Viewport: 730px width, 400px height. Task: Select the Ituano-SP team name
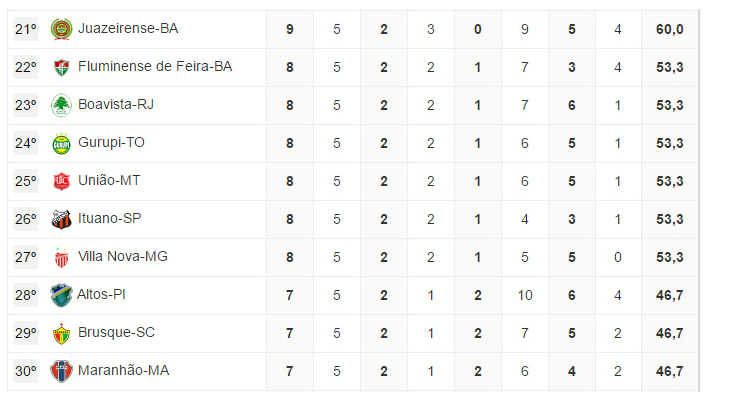pyautogui.click(x=113, y=219)
